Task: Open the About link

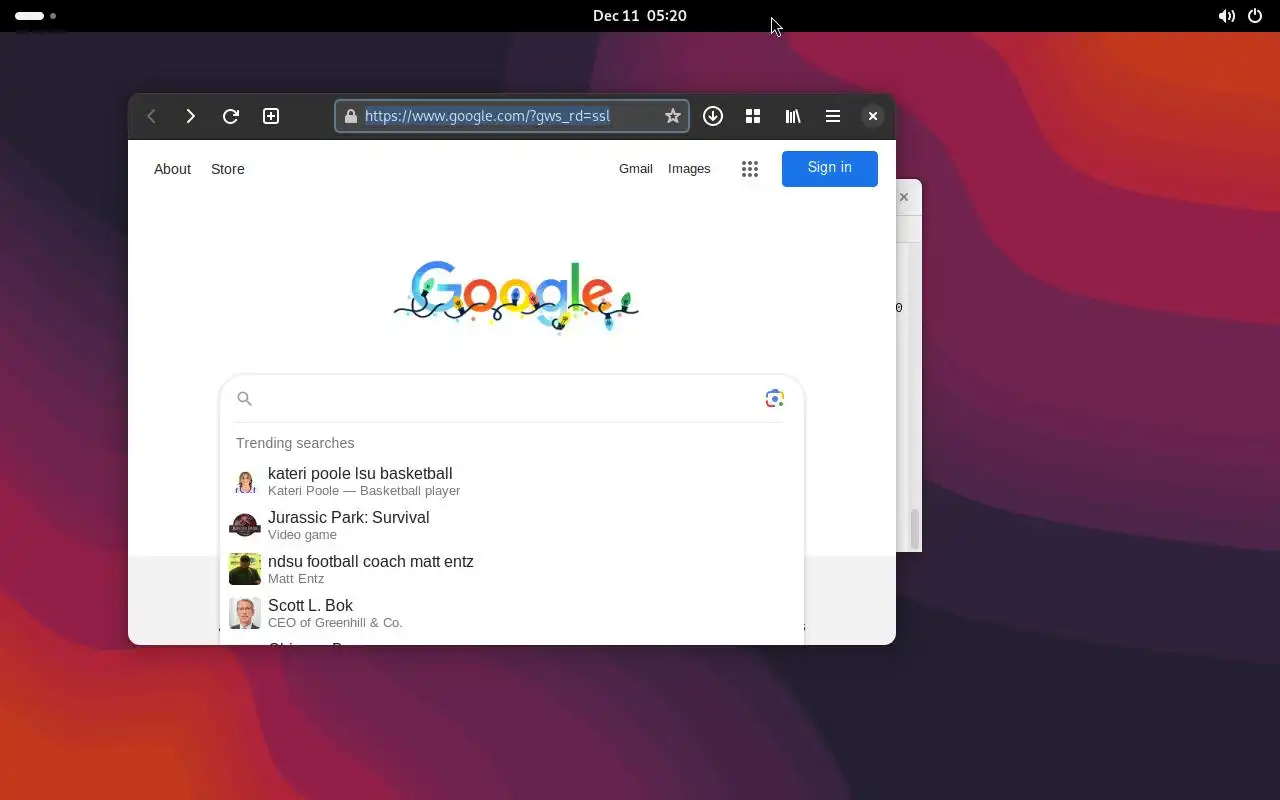Action: pos(172,169)
